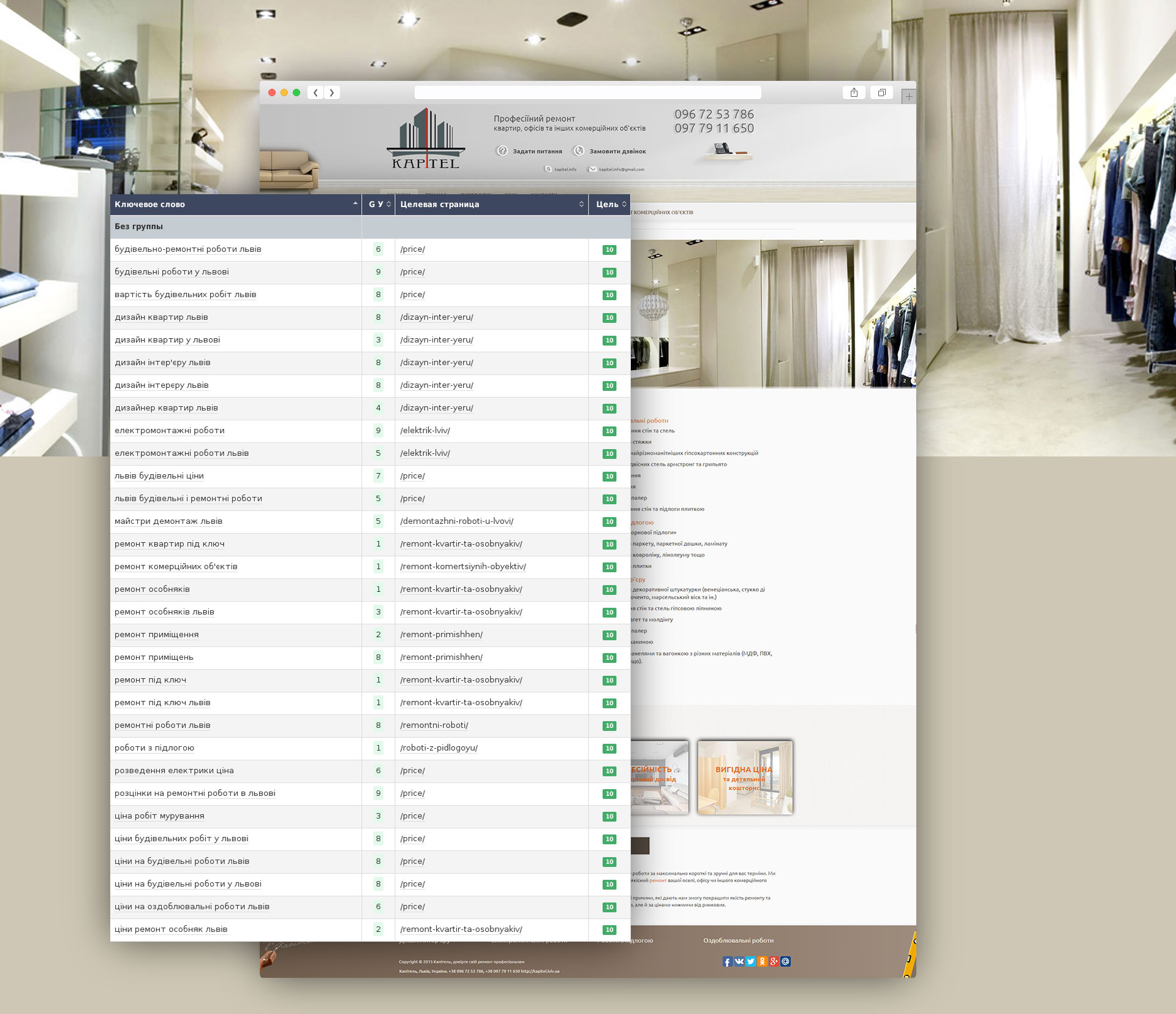The height and width of the screenshot is (1014, 1176).
Task: Sort by Целевая страница column arrows
Action: tap(581, 205)
